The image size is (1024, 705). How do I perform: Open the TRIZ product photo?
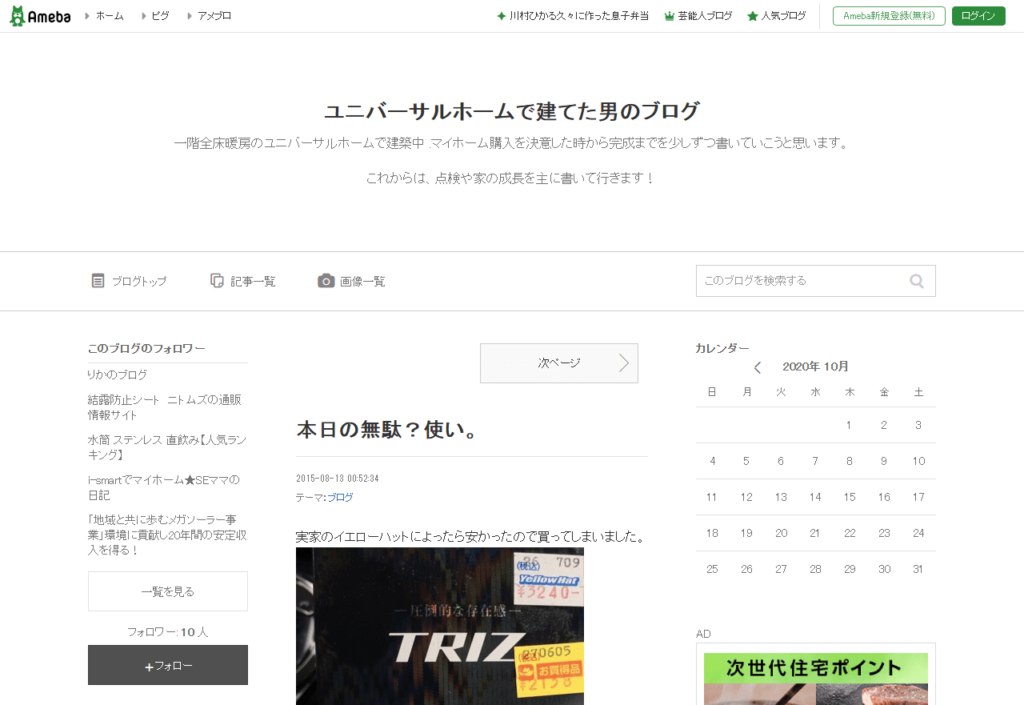coord(440,626)
